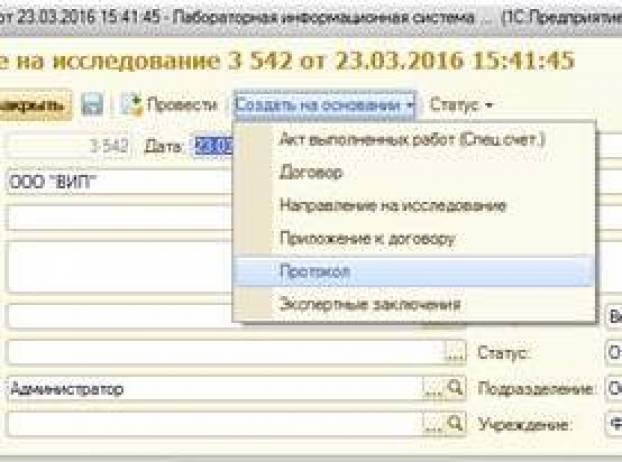
Task: Click the document number field 3 542
Action: (70, 146)
